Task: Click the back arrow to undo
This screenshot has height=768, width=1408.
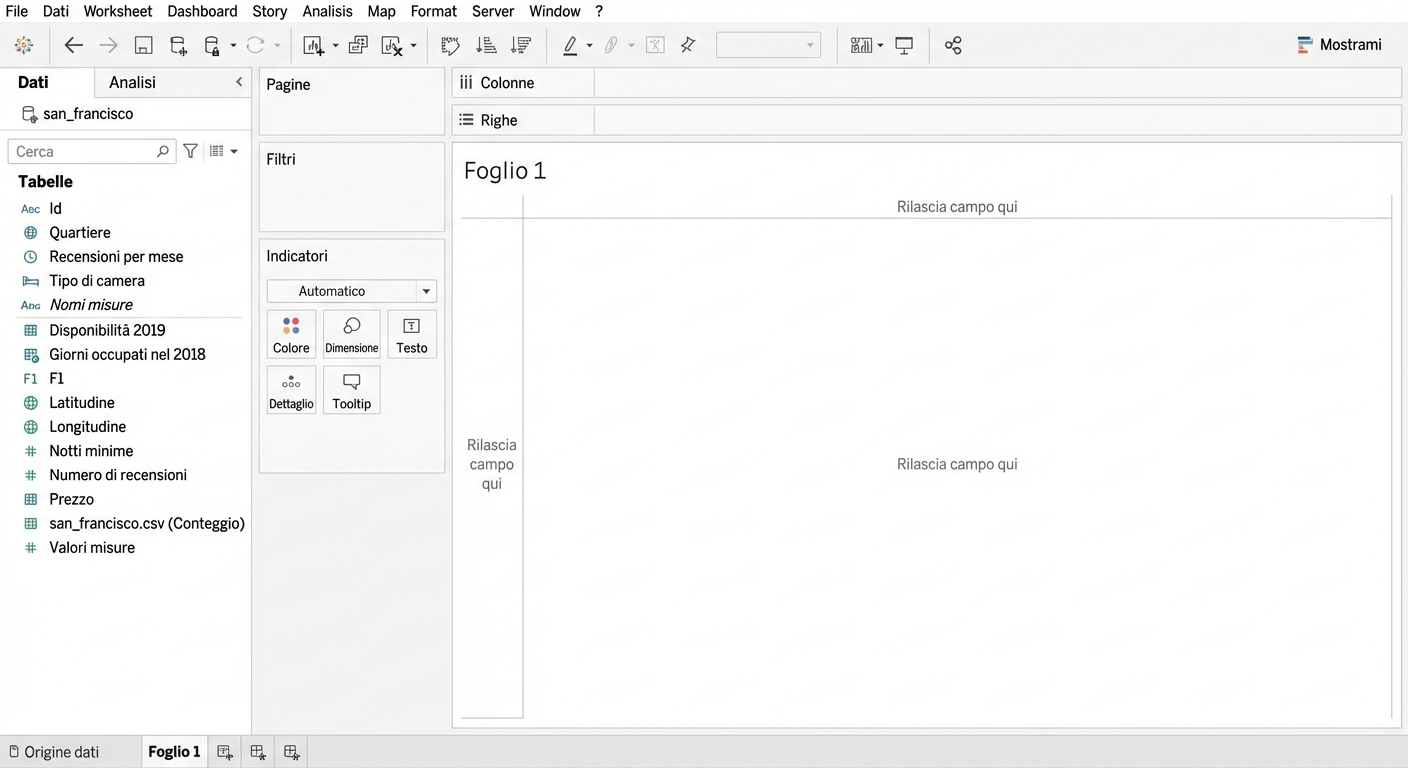Action: pos(73,45)
